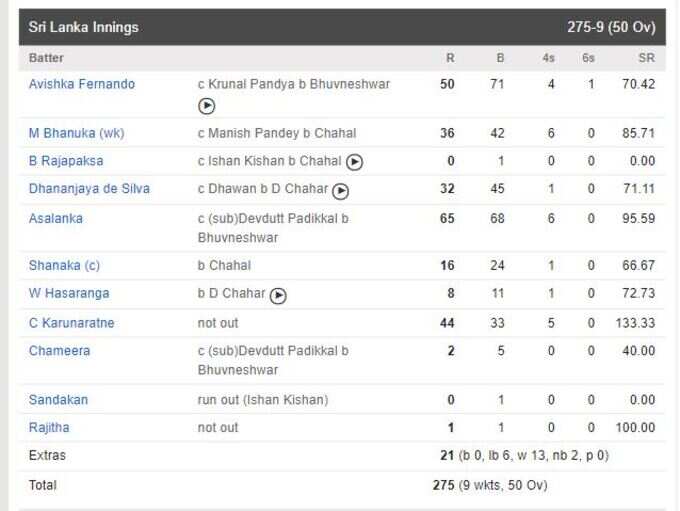Open Asalanka's player profile
The width and height of the screenshot is (680, 511).
56,218
